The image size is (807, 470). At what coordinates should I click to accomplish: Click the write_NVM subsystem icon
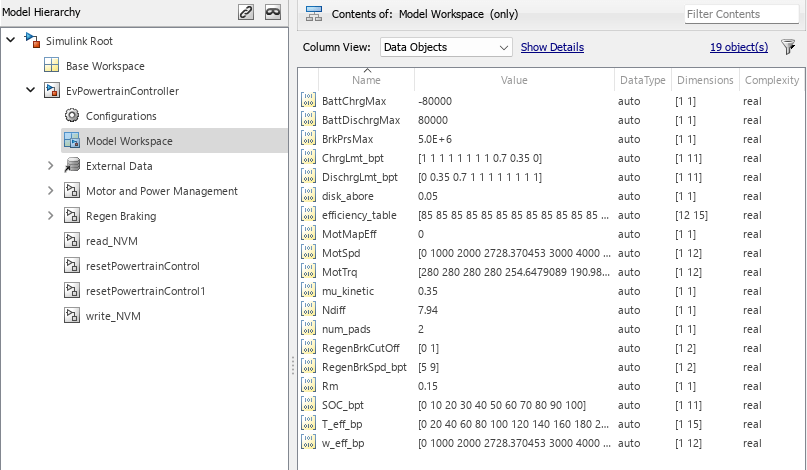[x=71, y=316]
